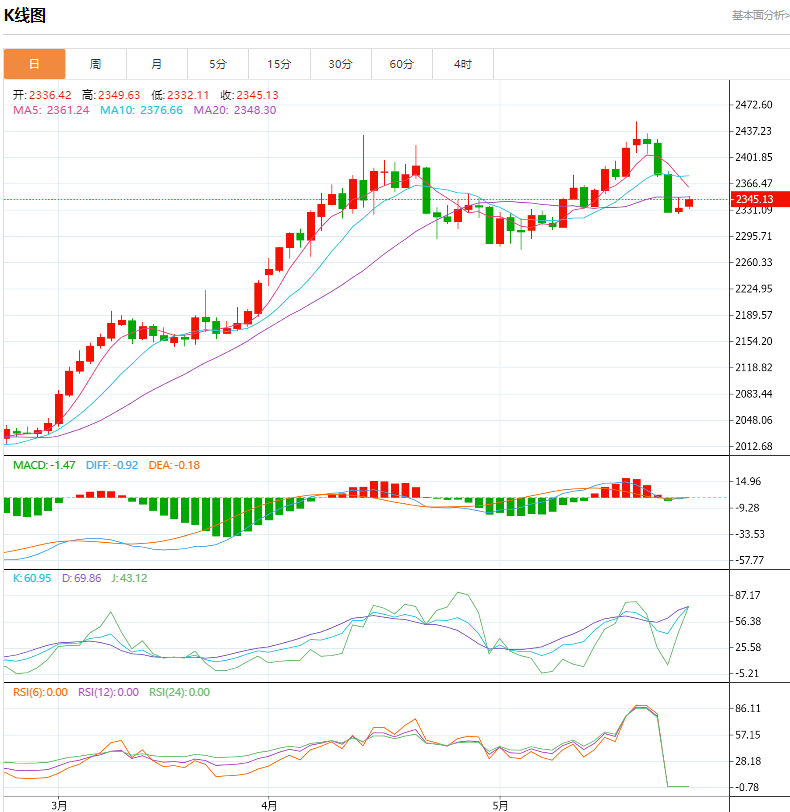This screenshot has height=812, width=790.
Task: Switch to the 周 (weekly) tab
Action: 96,64
